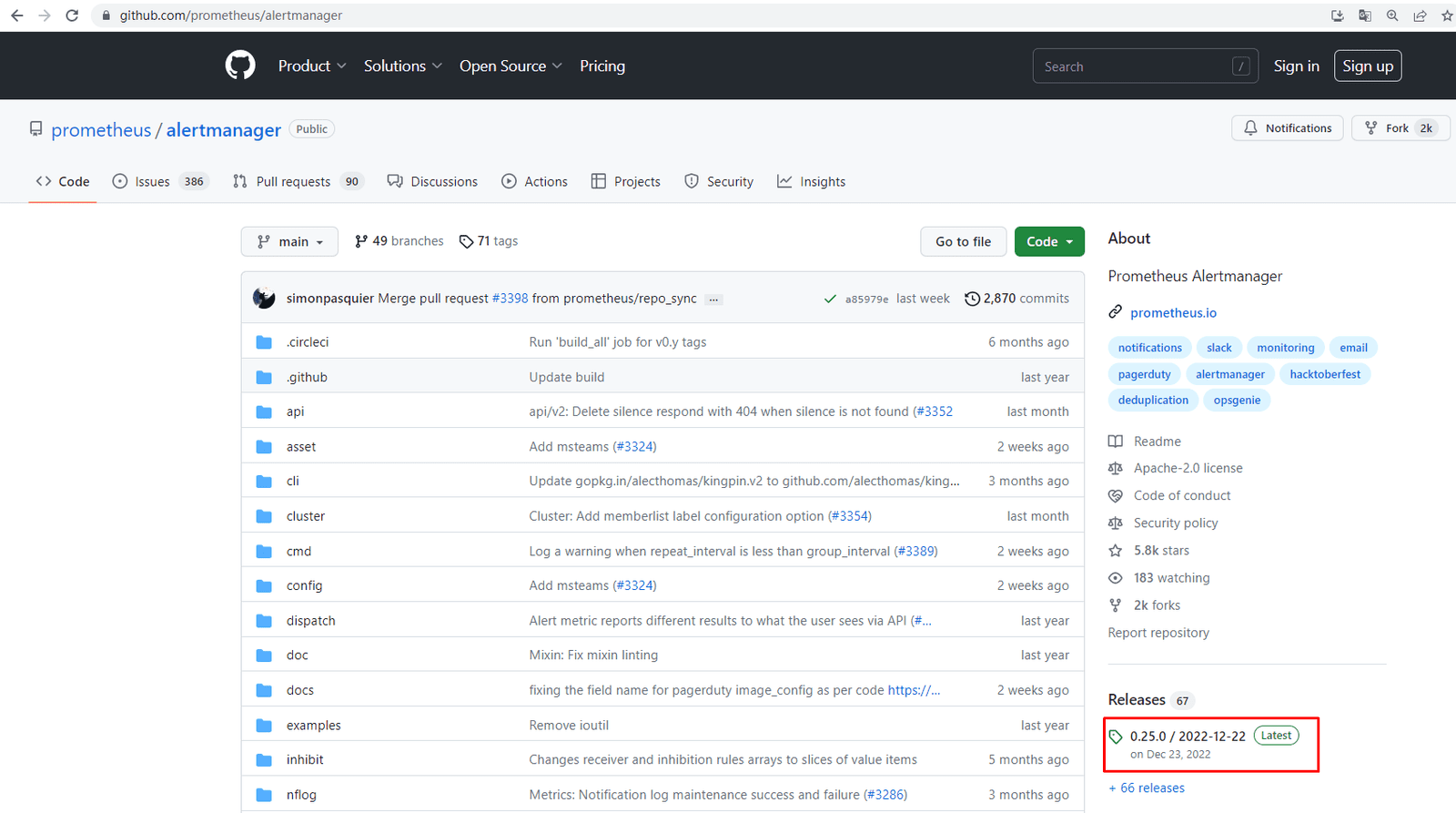Open the Actions tab
Image resolution: width=1456 pixels, height=813 pixels.
pos(534,181)
